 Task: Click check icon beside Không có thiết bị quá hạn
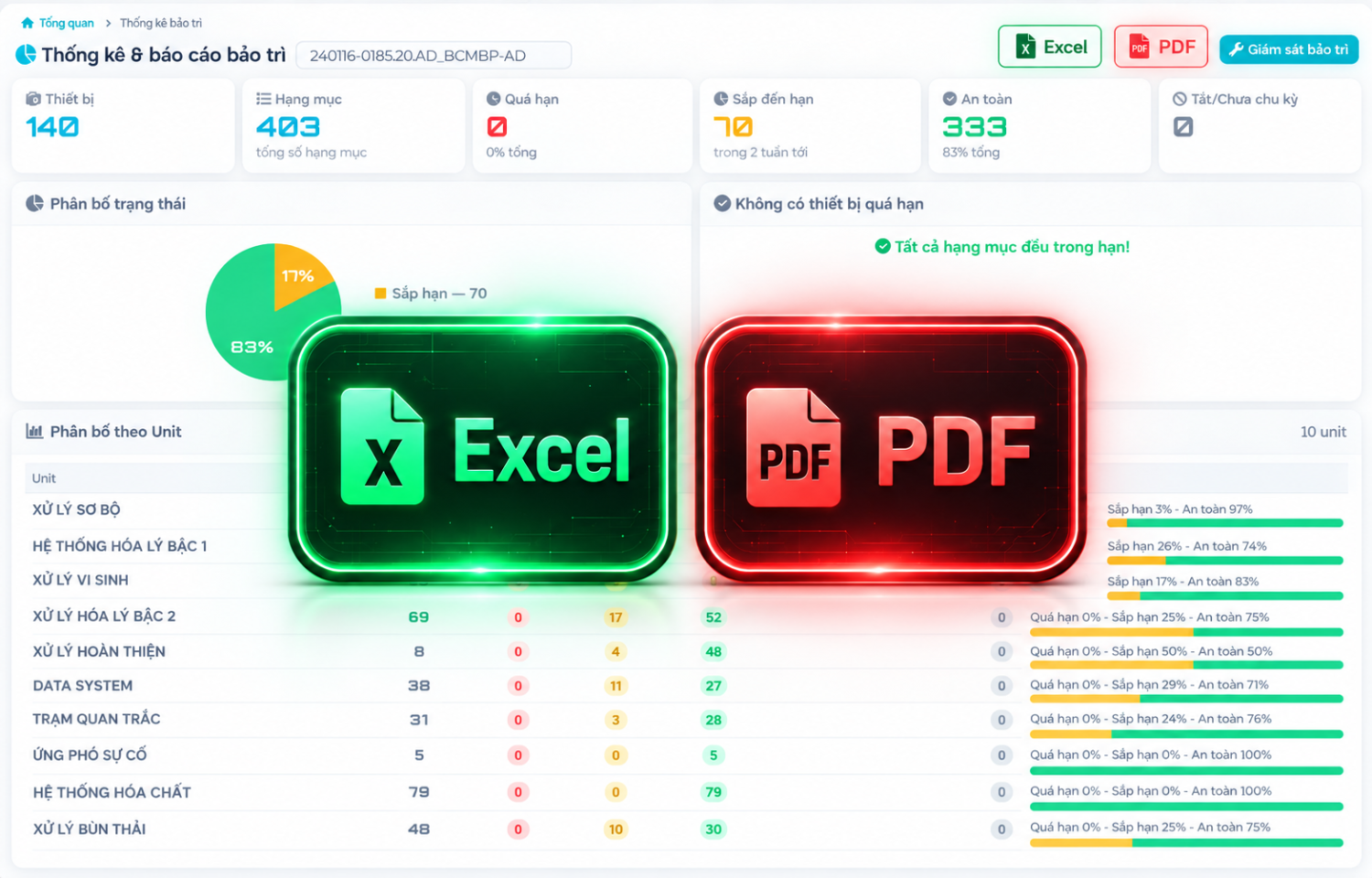point(723,203)
